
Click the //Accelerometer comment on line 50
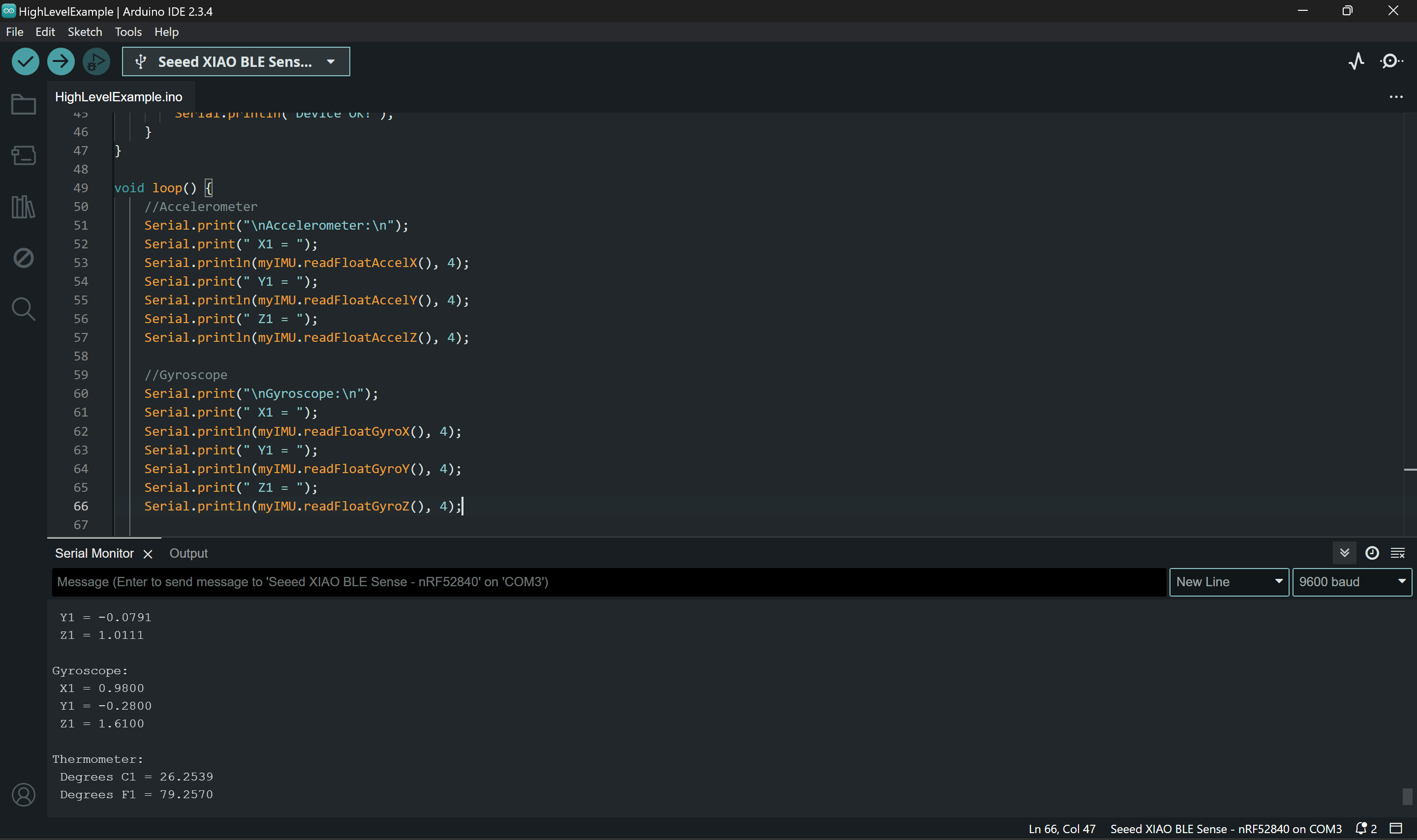click(200, 207)
